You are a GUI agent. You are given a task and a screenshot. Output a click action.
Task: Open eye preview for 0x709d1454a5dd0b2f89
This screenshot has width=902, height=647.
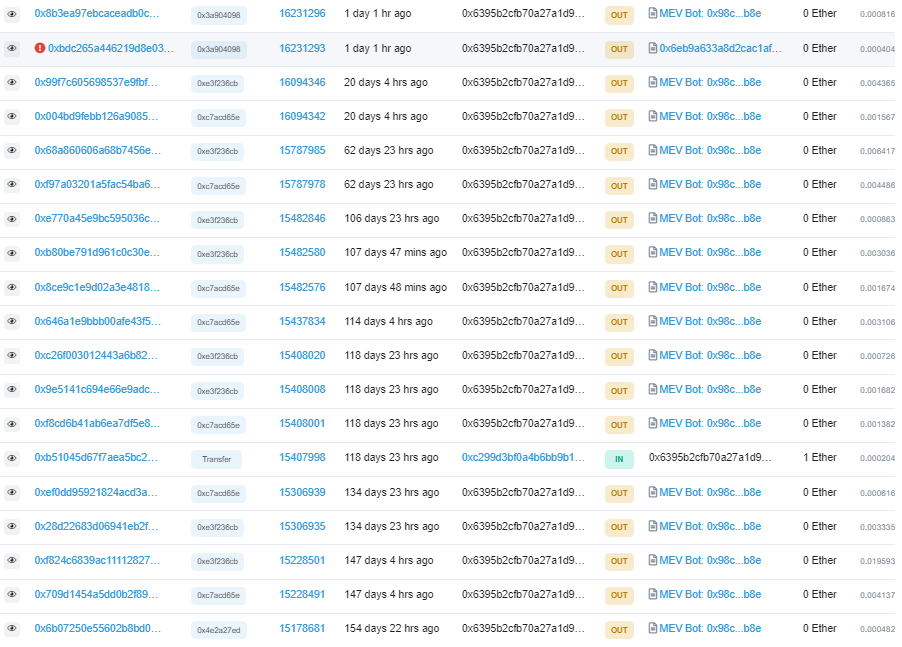pyautogui.click(x=12, y=595)
